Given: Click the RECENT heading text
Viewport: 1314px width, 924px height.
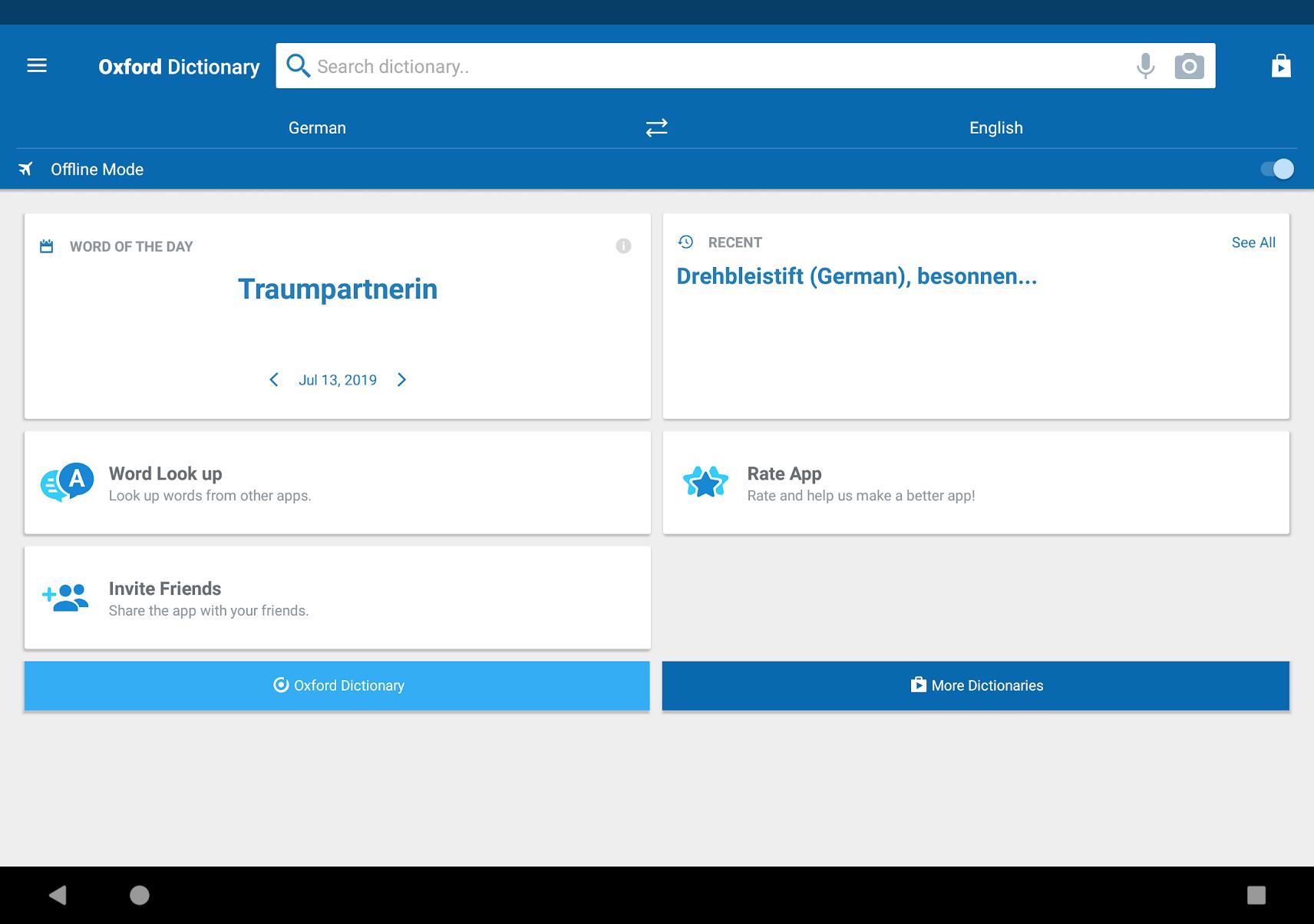Looking at the screenshot, I should coord(735,243).
